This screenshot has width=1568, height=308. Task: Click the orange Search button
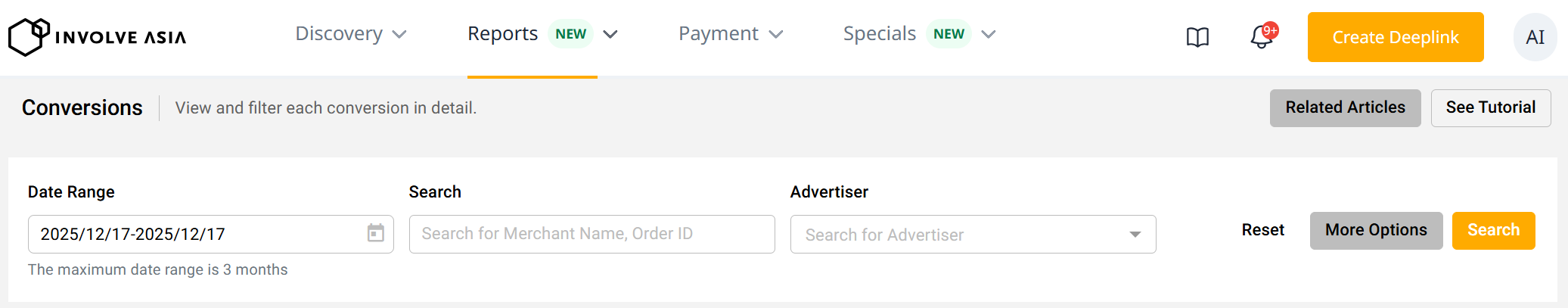point(1493,230)
